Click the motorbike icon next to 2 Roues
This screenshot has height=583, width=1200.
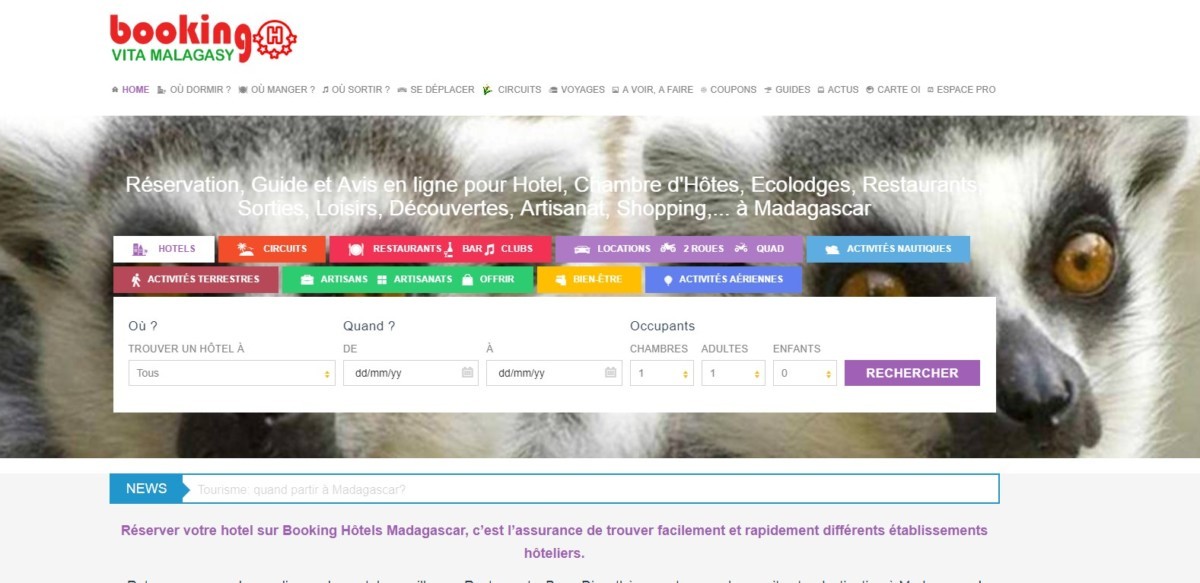pyautogui.click(x=668, y=248)
